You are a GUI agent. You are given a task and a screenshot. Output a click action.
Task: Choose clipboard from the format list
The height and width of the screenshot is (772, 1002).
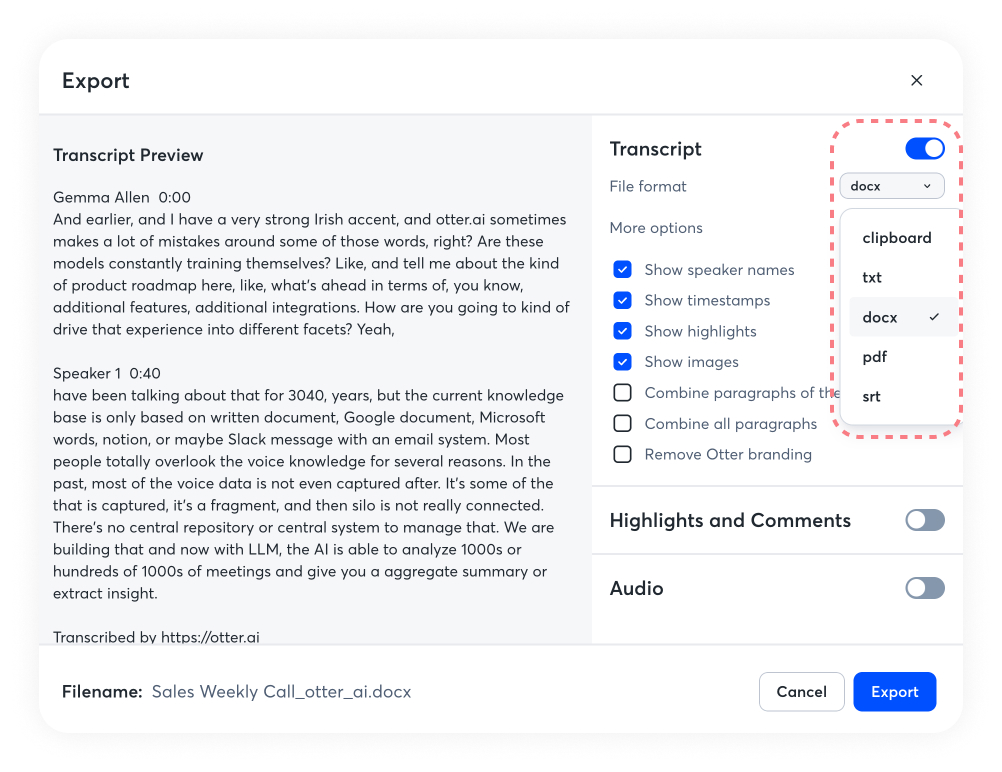coord(897,238)
